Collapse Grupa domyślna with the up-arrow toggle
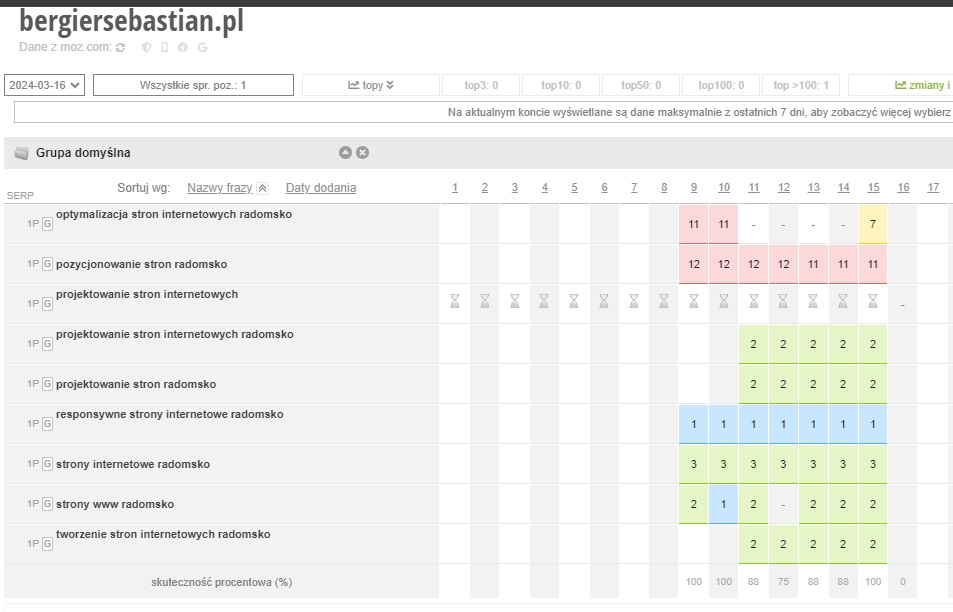 (x=345, y=152)
